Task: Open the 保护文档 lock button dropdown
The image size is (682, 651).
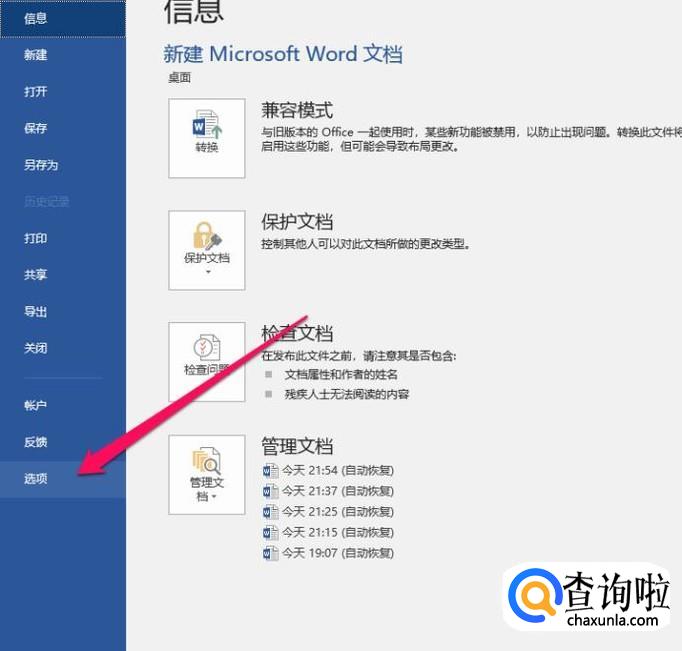Action: click(207, 250)
